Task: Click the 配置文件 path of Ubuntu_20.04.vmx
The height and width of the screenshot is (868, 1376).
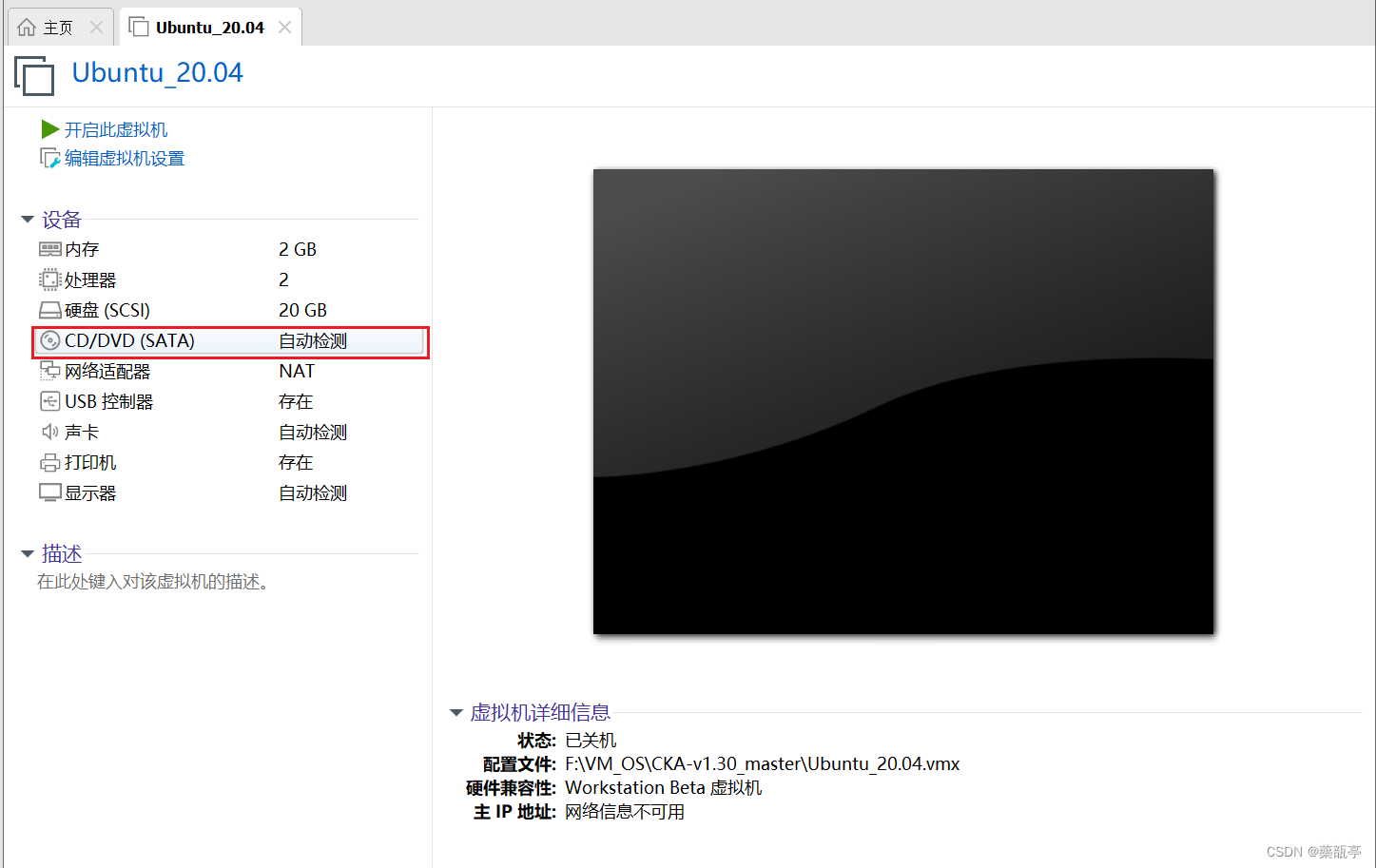Action: click(x=761, y=763)
